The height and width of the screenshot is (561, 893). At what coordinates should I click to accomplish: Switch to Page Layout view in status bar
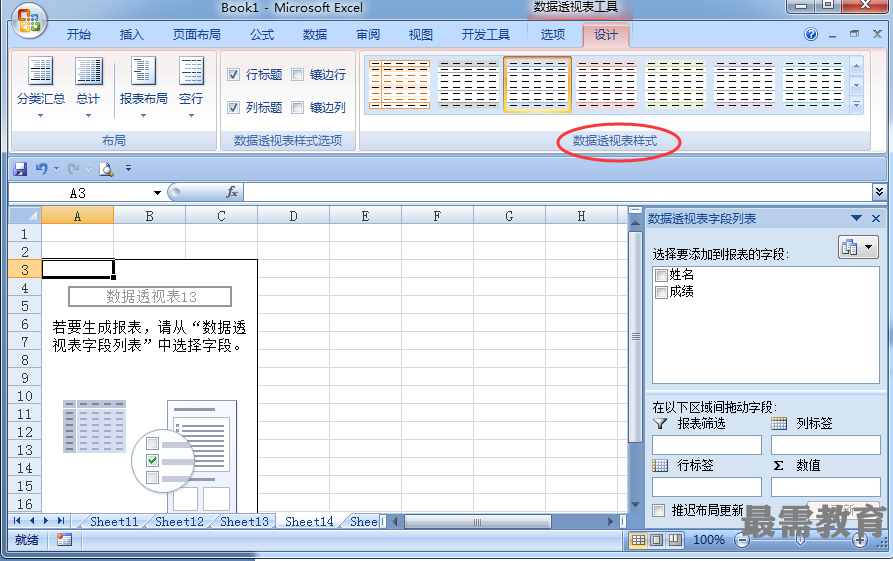pos(657,539)
